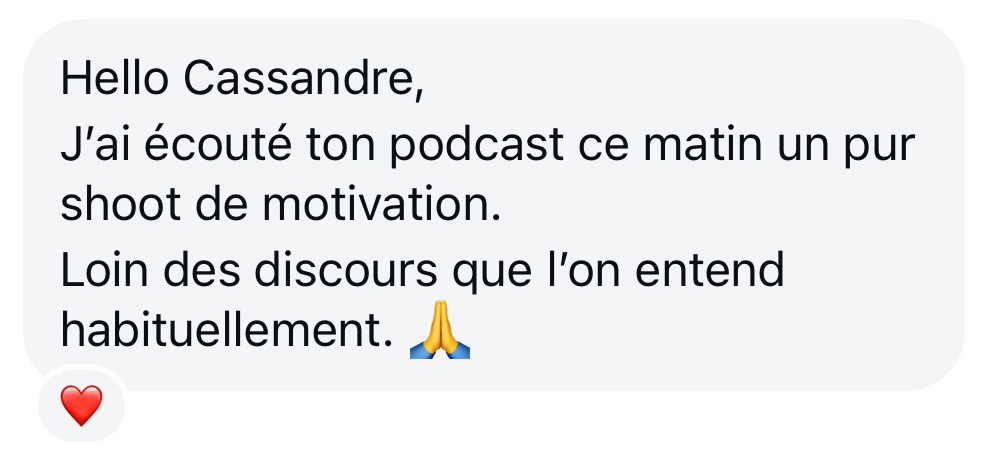Click the word "entend" in the message
993x461 pixels.
709,269
